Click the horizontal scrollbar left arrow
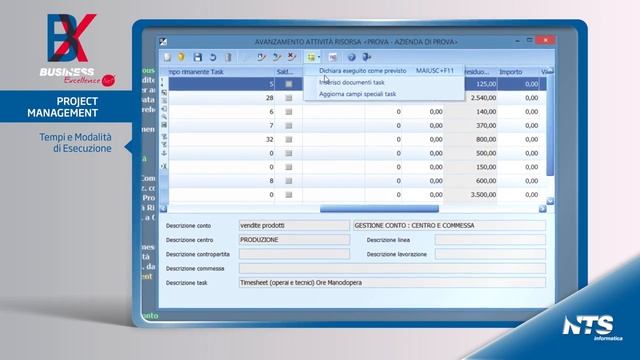This screenshot has height=360, width=640. [163, 209]
